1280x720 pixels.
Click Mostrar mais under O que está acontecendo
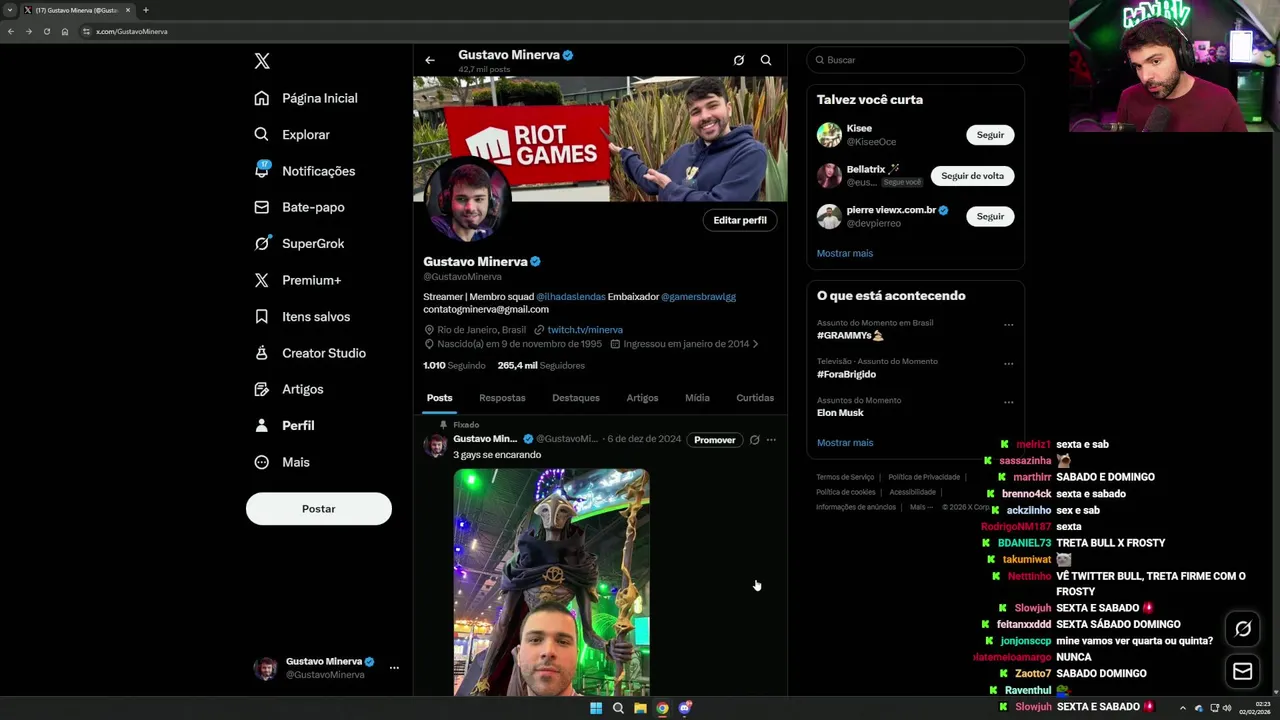tap(845, 443)
